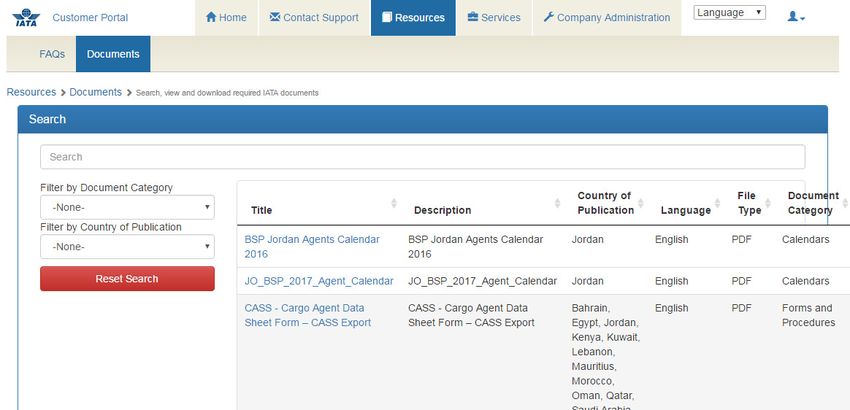Sort by Country of Publication arrows

(641, 203)
